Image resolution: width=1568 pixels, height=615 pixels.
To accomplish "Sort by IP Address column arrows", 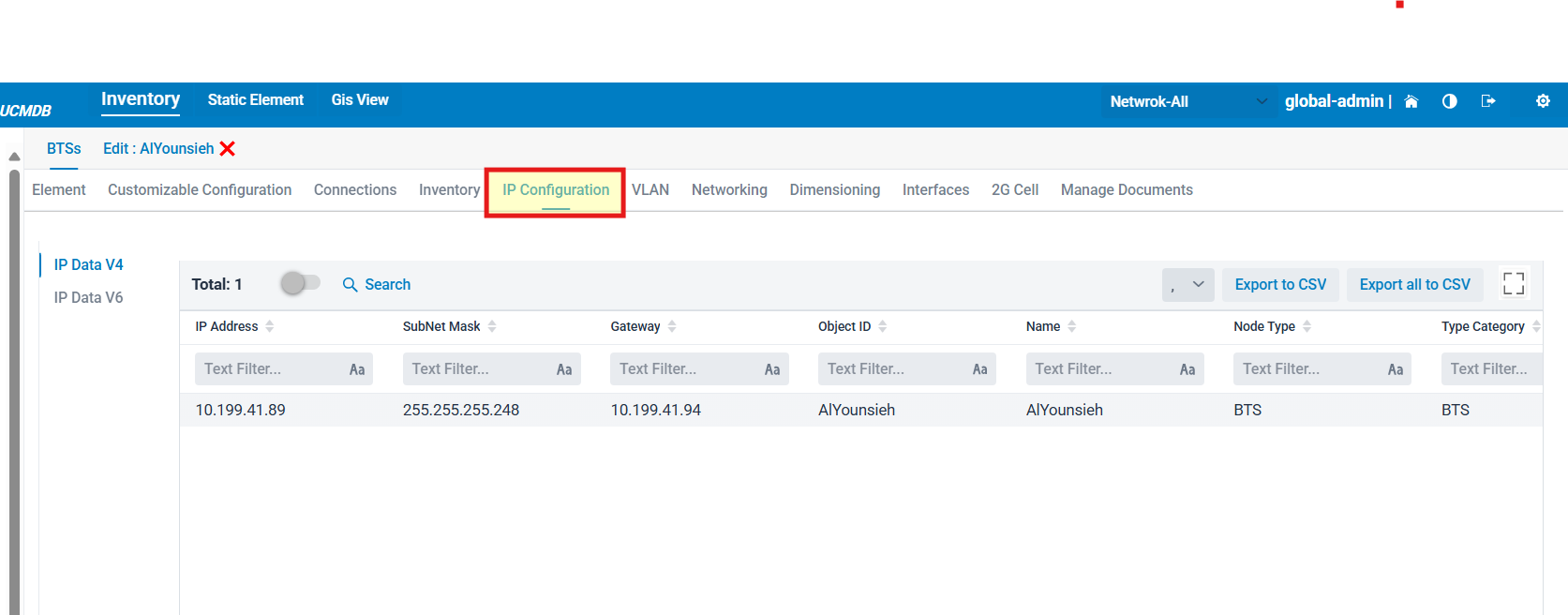I will [x=270, y=326].
